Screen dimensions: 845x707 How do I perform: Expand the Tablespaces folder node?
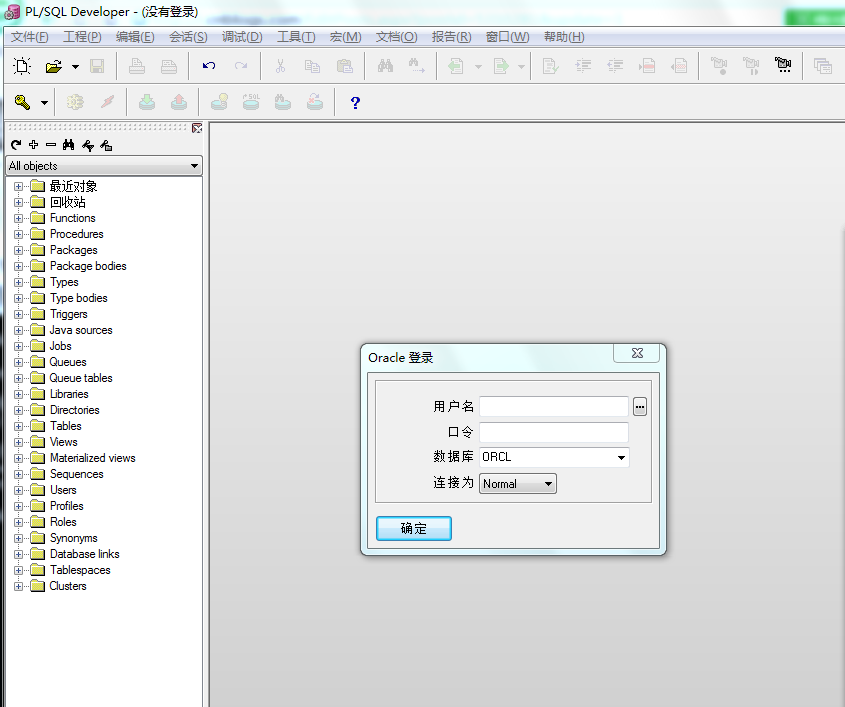pyautogui.click(x=18, y=570)
